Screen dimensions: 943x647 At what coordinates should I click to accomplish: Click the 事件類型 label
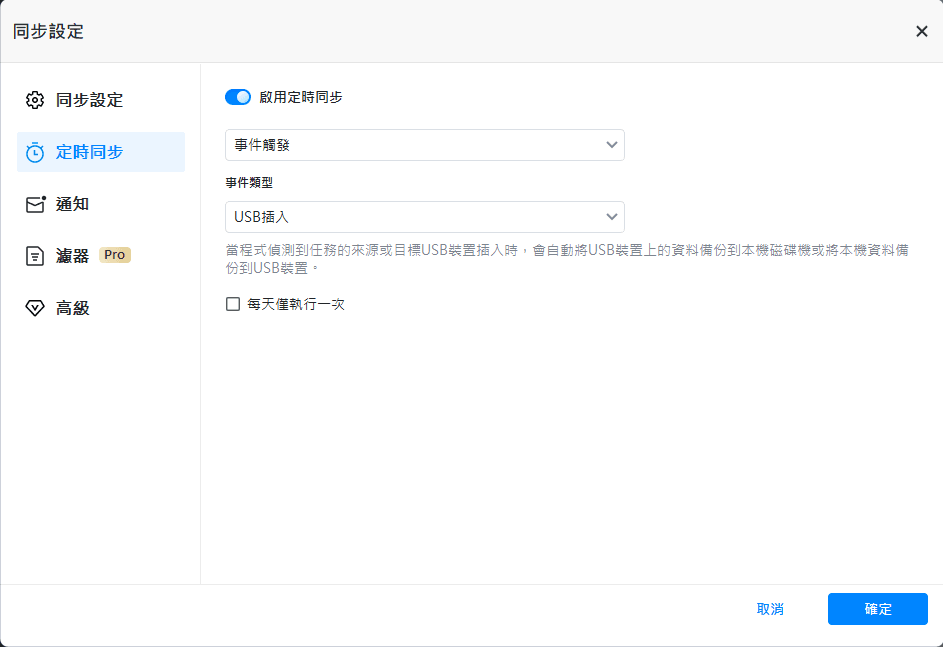(x=249, y=183)
